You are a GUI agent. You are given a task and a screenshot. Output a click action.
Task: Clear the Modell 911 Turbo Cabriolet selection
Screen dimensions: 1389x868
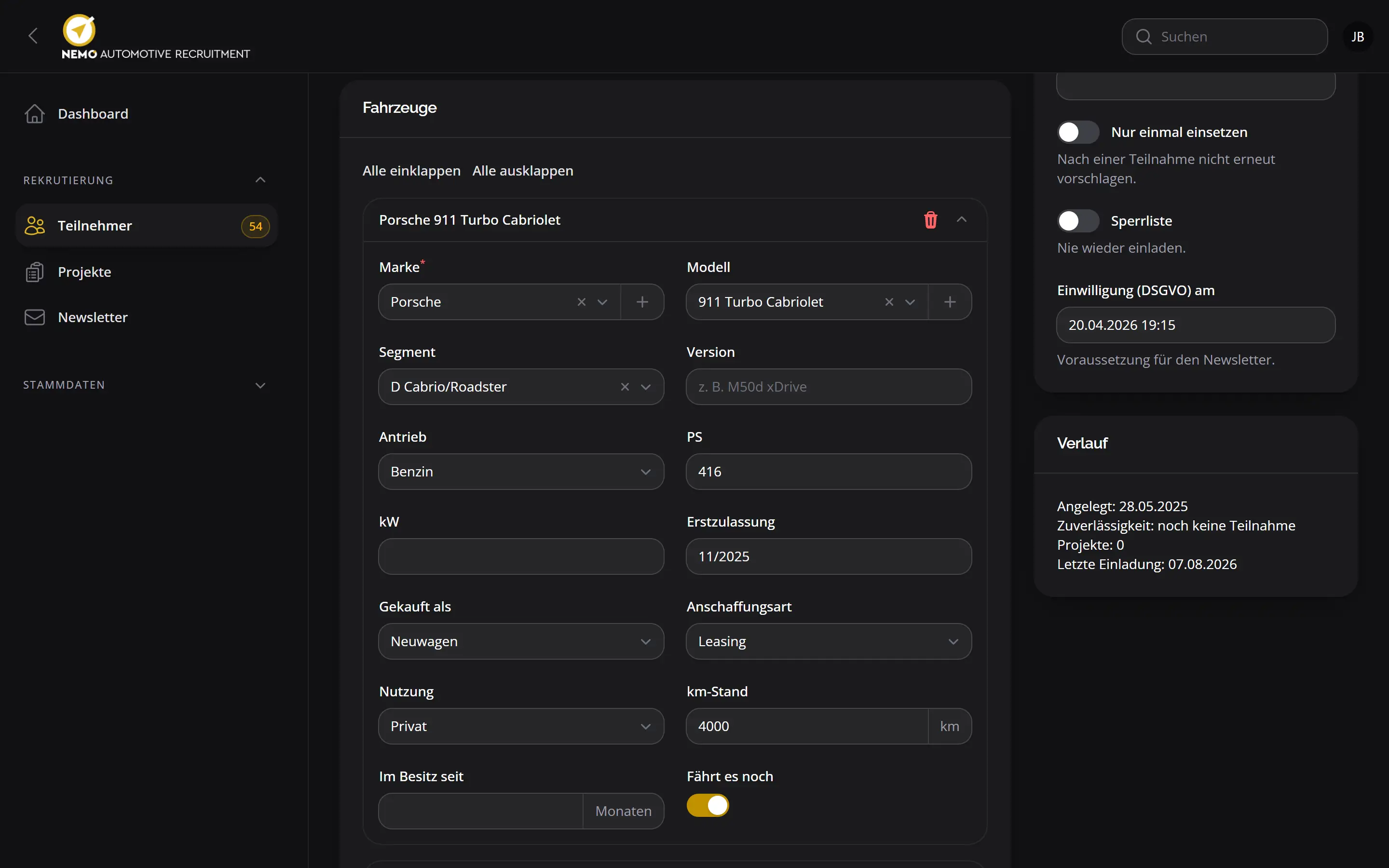pos(889,302)
